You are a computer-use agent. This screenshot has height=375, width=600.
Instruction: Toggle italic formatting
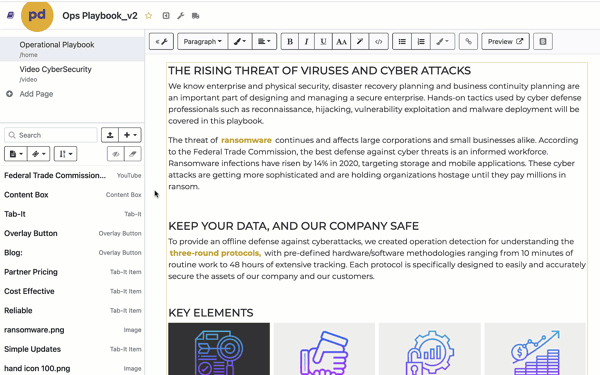306,41
